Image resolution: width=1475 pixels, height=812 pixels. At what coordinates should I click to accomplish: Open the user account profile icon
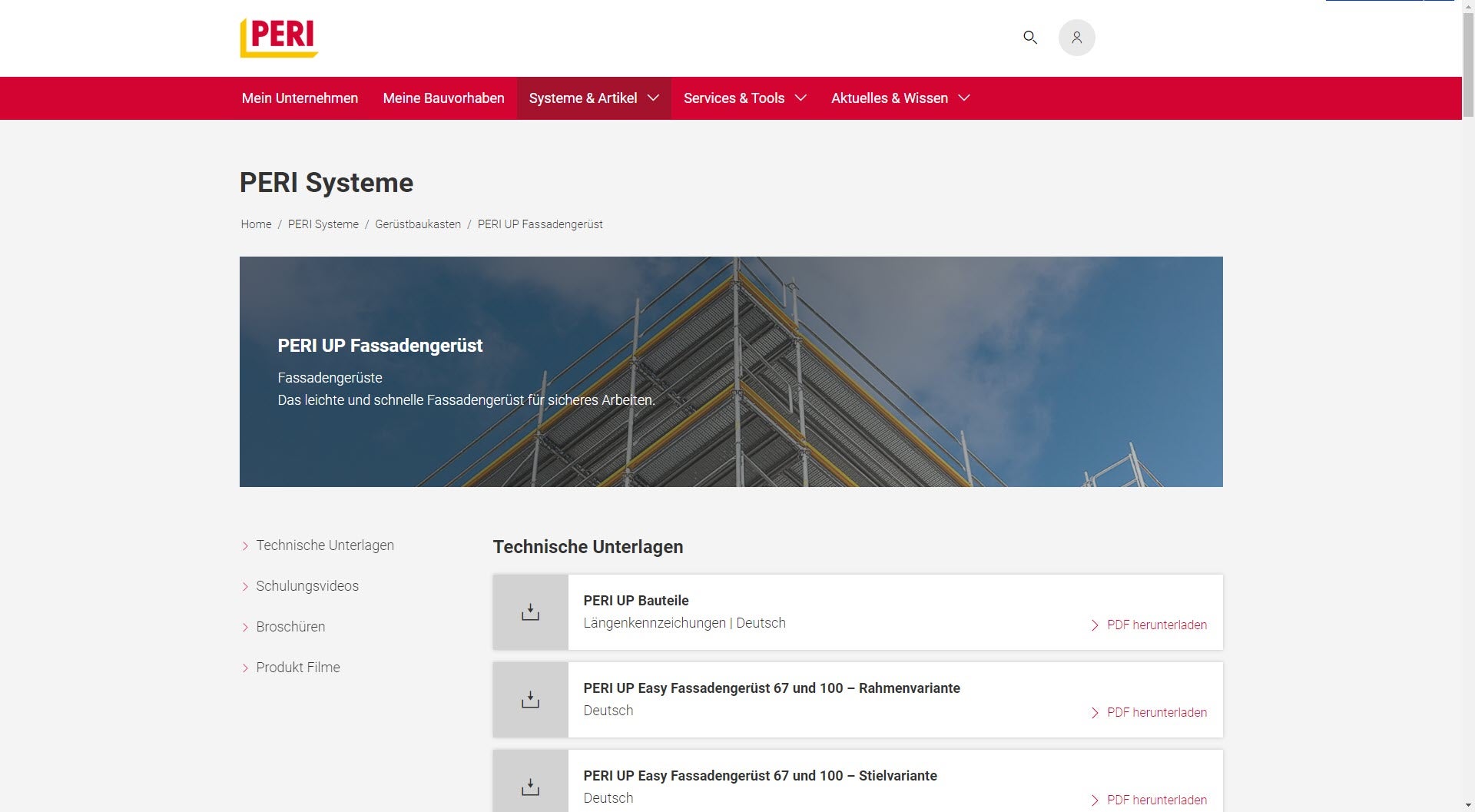(1076, 38)
